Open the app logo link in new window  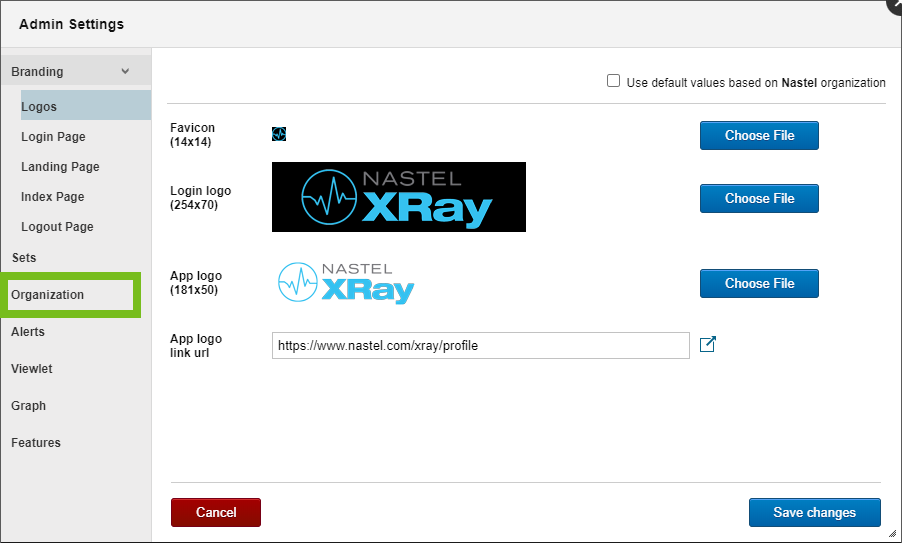coord(708,345)
